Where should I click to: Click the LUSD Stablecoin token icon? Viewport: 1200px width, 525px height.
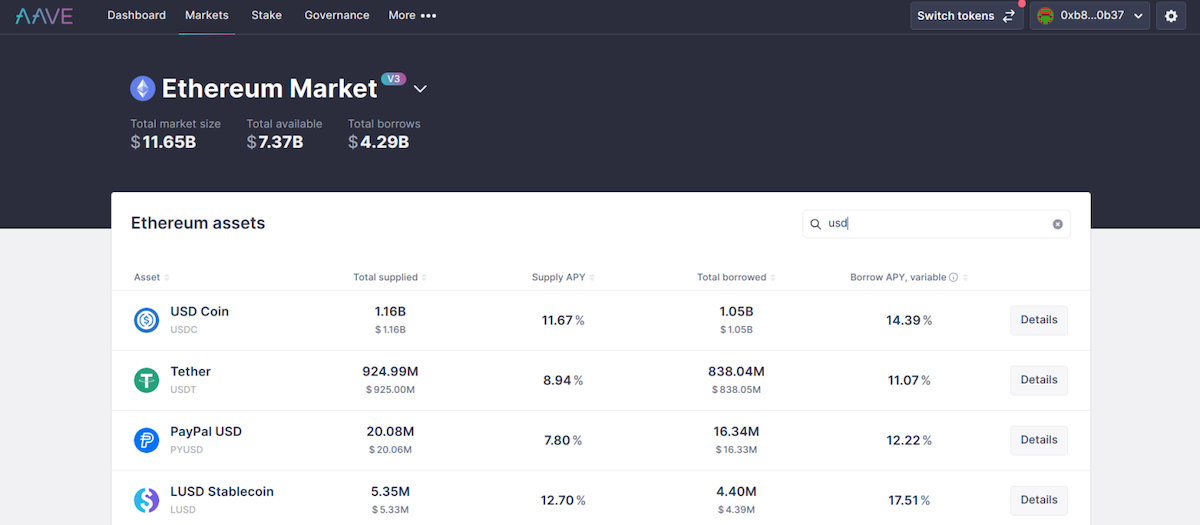(x=147, y=500)
